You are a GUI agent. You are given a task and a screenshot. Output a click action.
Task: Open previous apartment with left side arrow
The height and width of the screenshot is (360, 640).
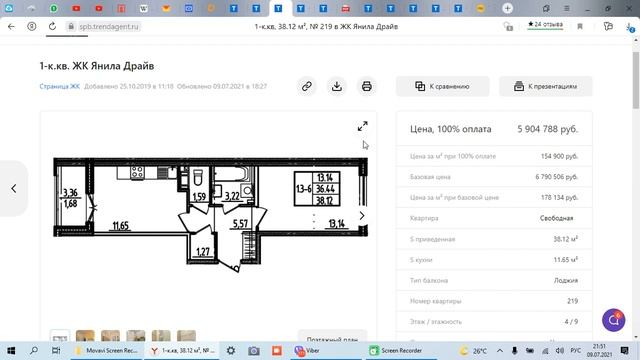point(14,188)
